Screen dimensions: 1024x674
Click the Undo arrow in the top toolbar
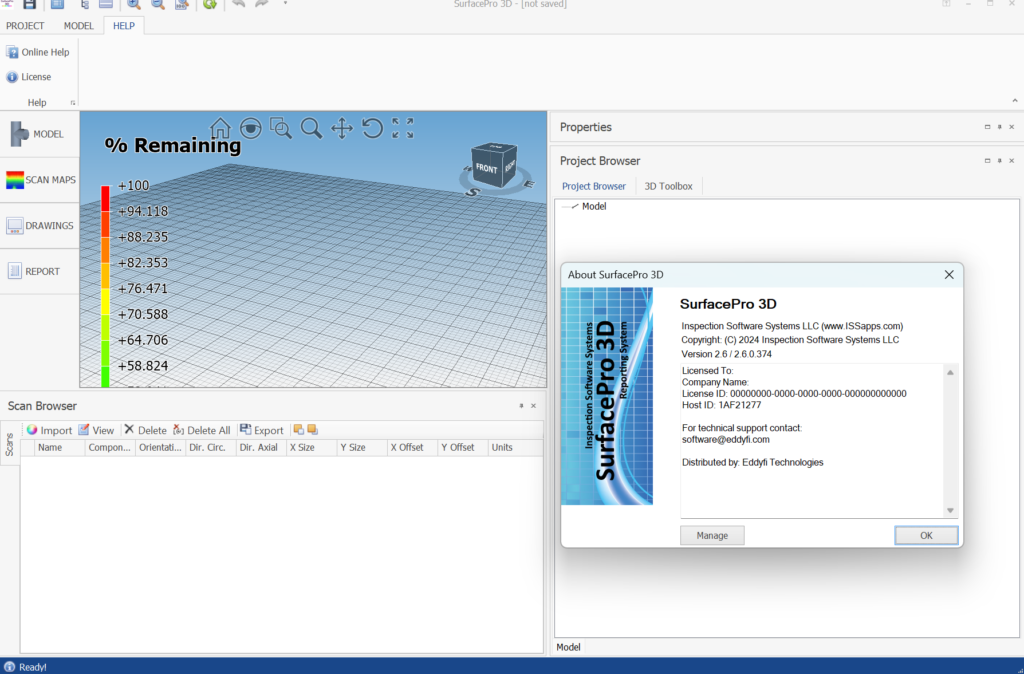238,4
